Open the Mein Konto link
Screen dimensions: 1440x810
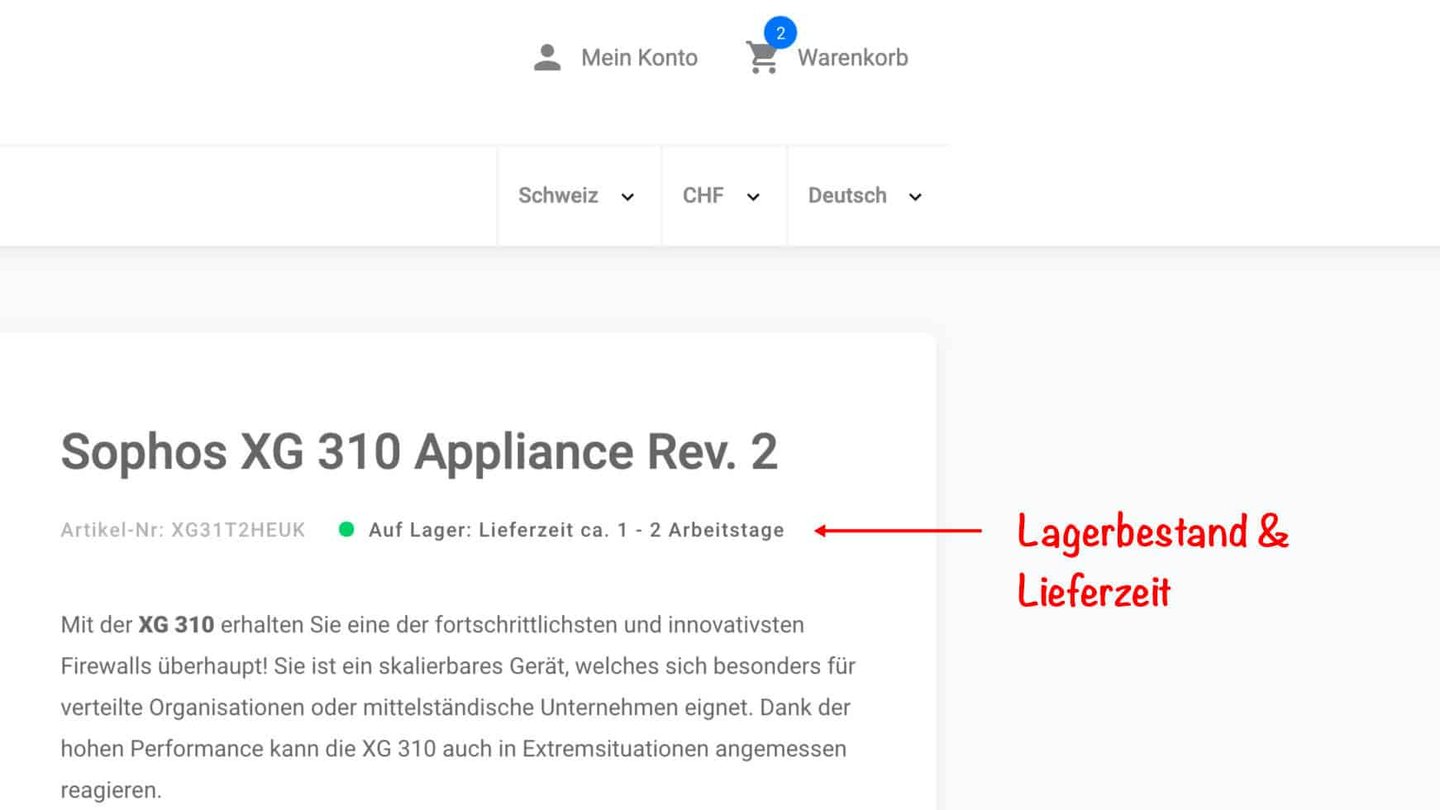click(x=639, y=58)
